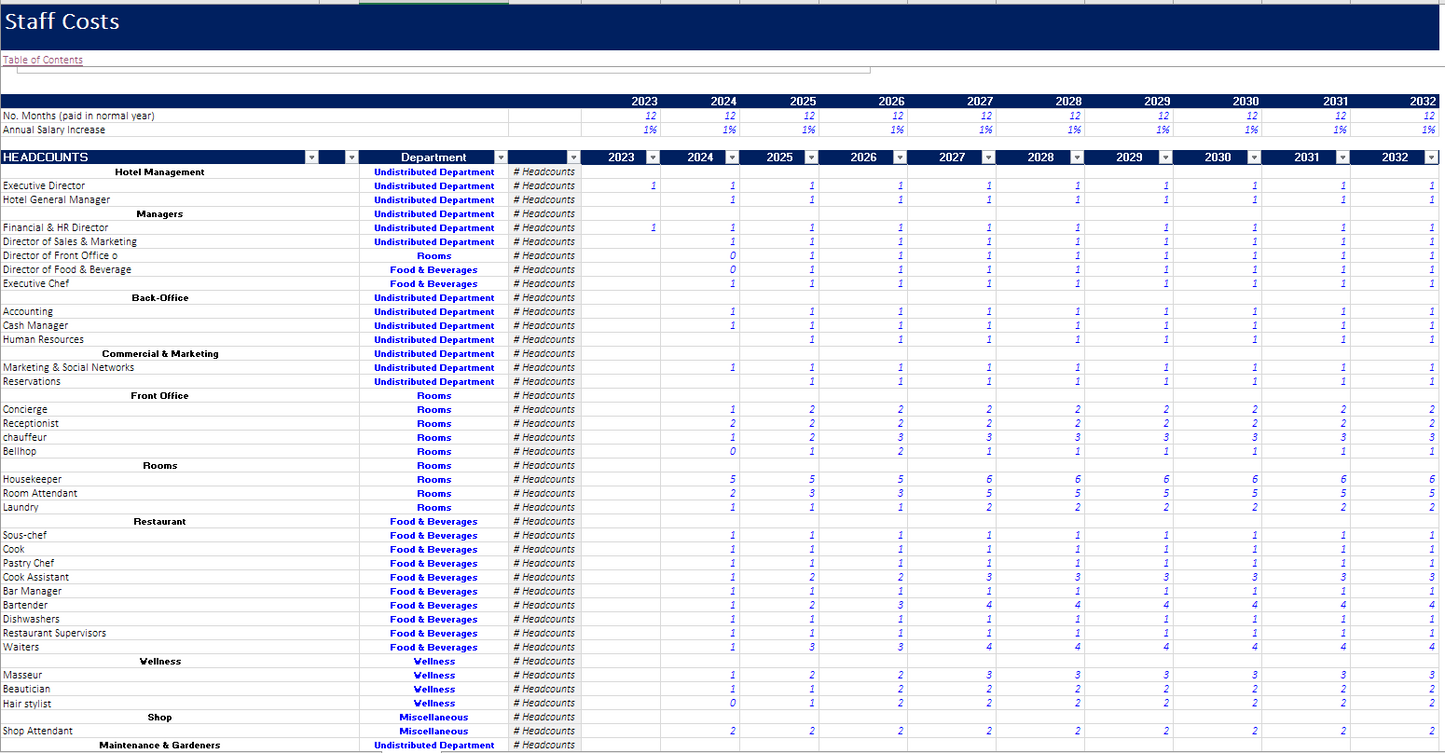This screenshot has width=1445, height=753.
Task: Expand the 2032 headcount filter arrow
Action: (1431, 158)
